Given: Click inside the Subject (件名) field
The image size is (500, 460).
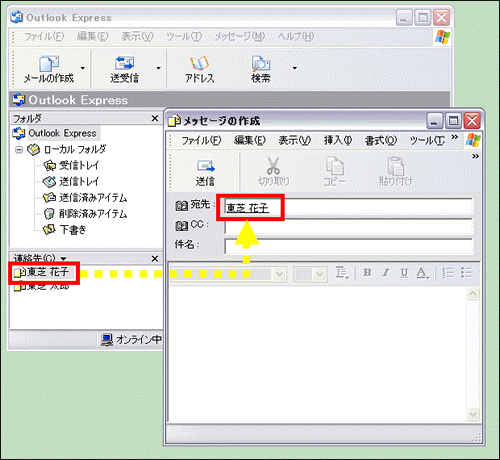Looking at the screenshot, I should pyautogui.click(x=348, y=246).
